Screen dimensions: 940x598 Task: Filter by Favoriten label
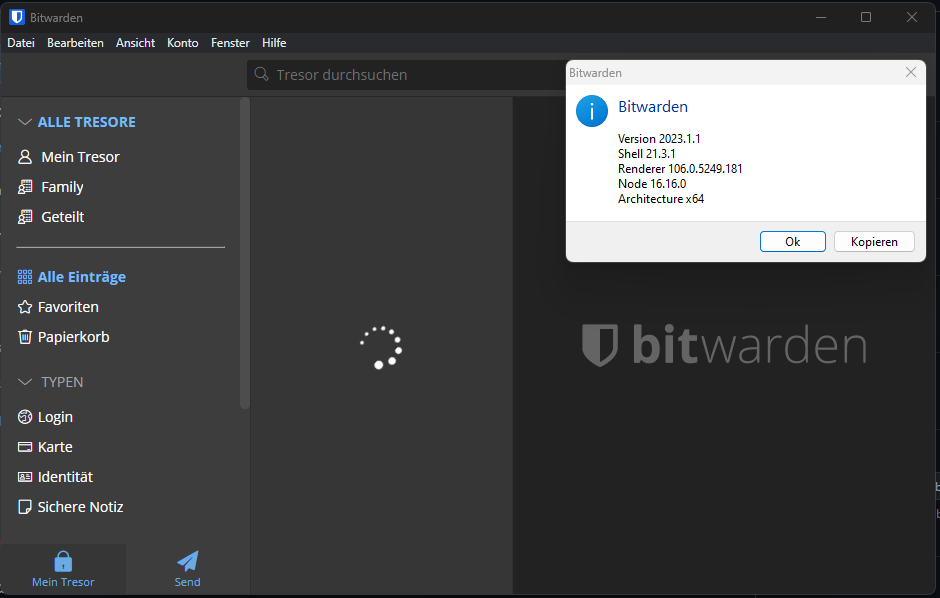pyautogui.click(x=68, y=307)
